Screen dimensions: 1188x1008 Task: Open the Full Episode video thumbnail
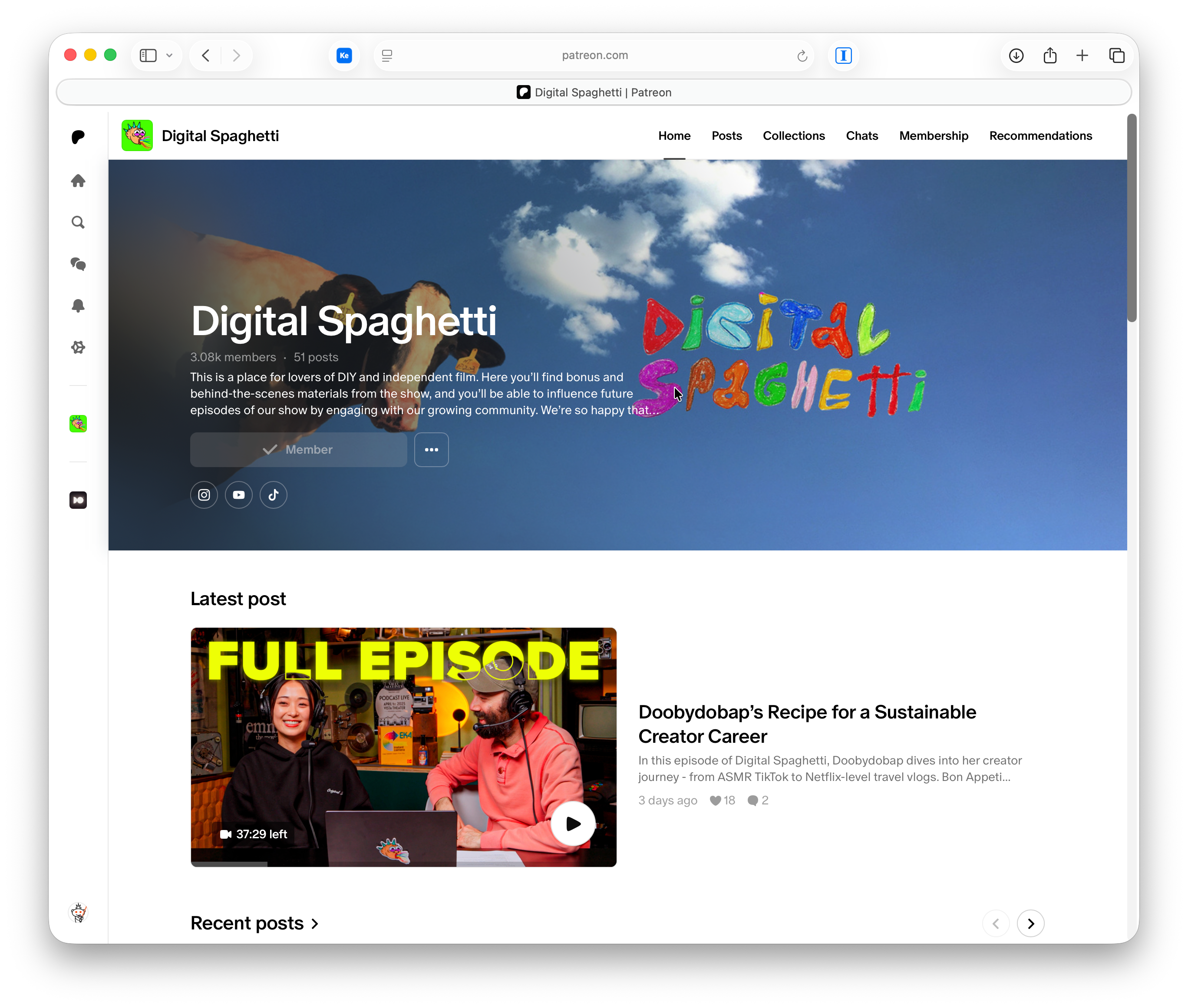click(403, 747)
